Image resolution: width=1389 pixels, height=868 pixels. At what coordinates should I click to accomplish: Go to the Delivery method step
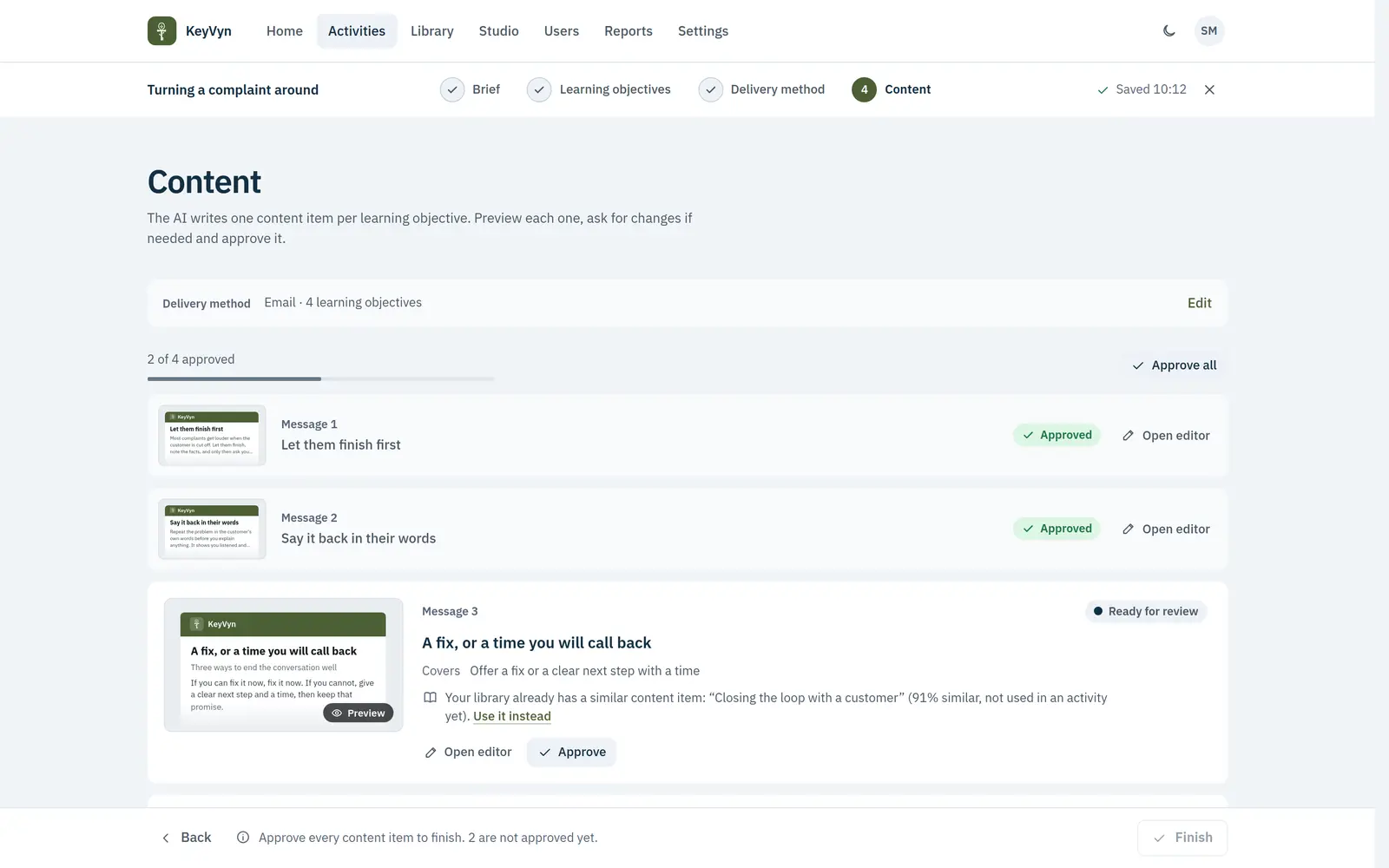tap(762, 89)
